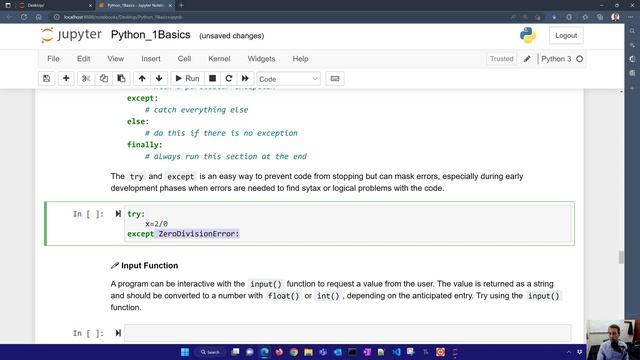
Task: Open the Insert menu
Action: click(151, 59)
